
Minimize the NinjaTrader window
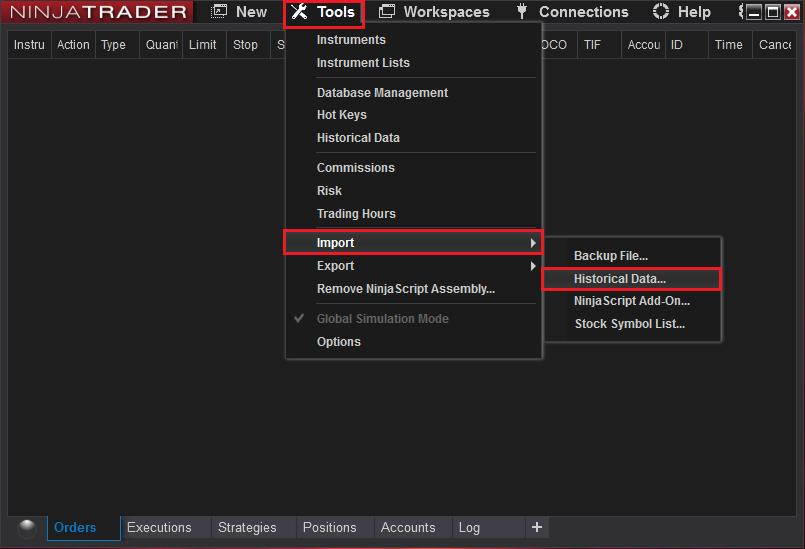pyautogui.click(x=754, y=12)
